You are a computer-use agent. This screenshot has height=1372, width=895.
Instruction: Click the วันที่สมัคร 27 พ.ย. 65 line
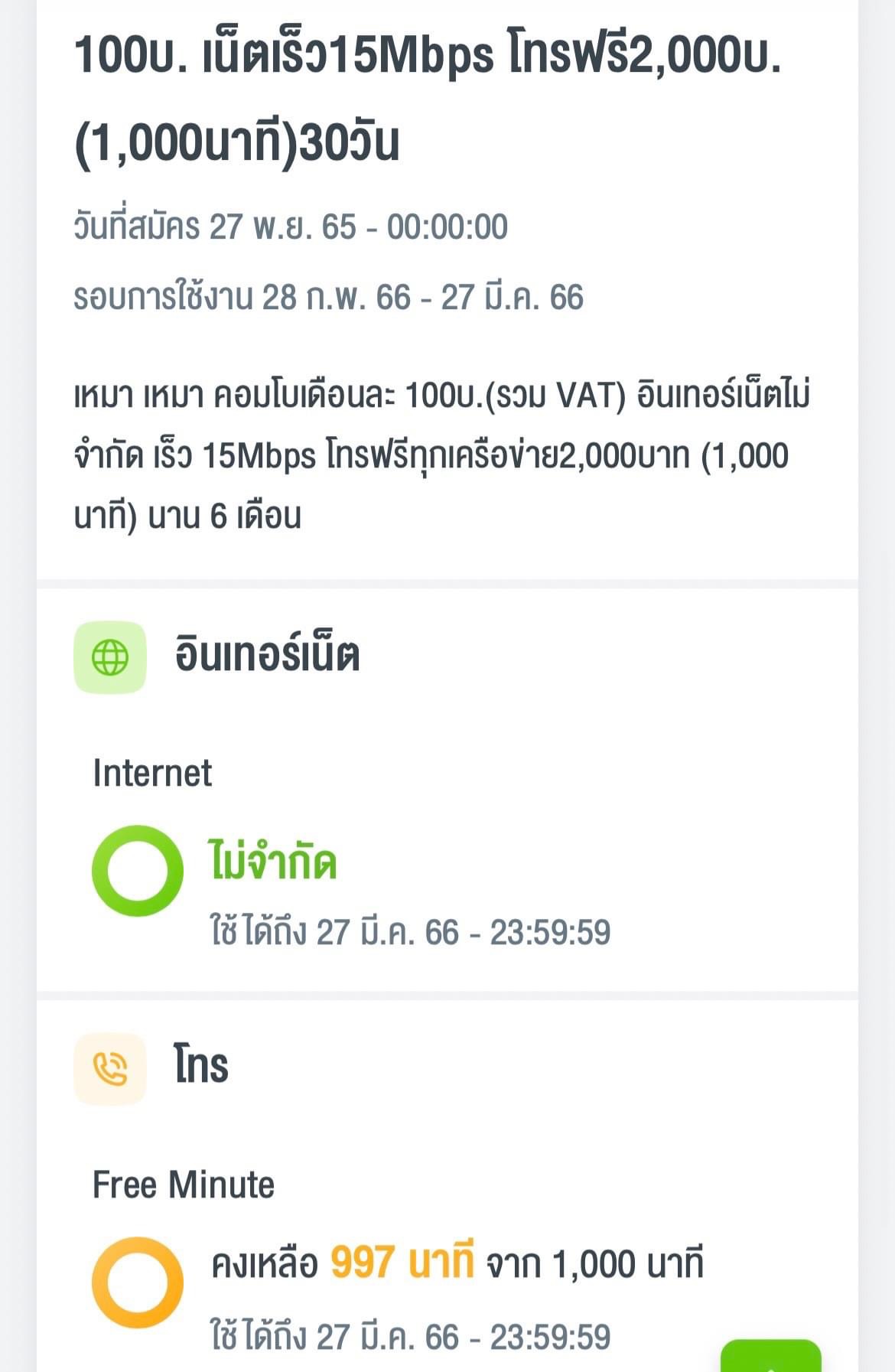click(291, 226)
